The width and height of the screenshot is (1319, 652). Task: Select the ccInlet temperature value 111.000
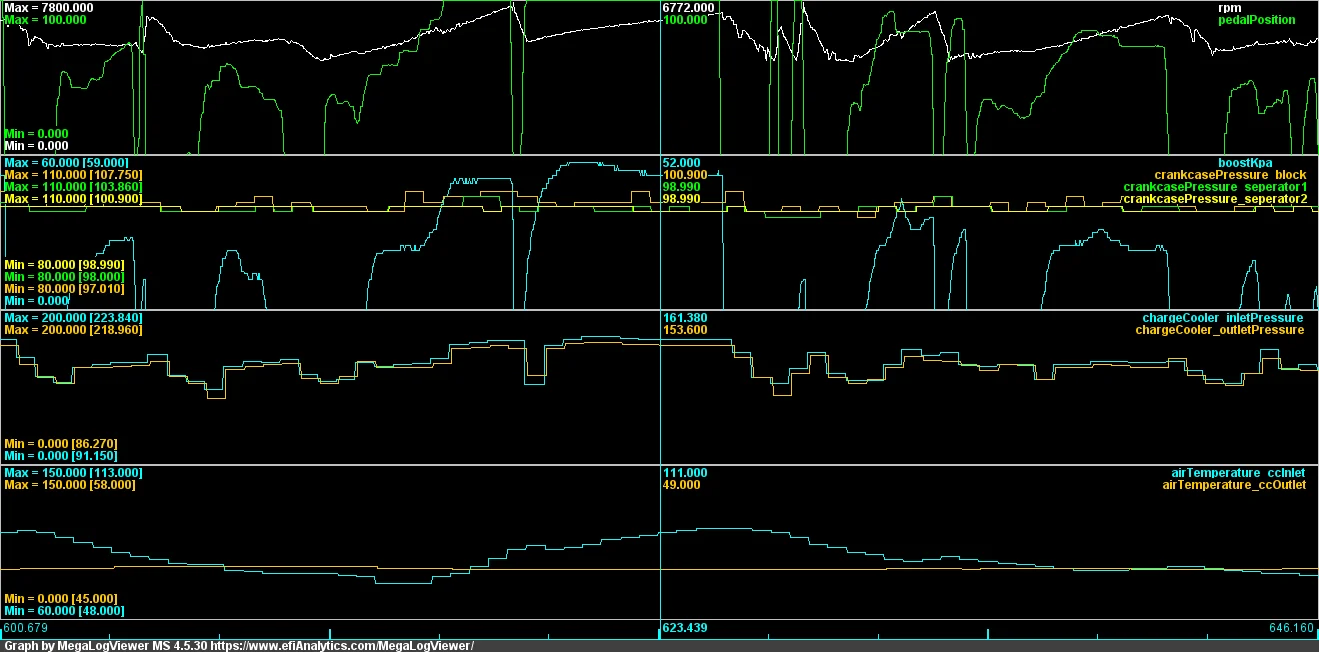pos(685,473)
